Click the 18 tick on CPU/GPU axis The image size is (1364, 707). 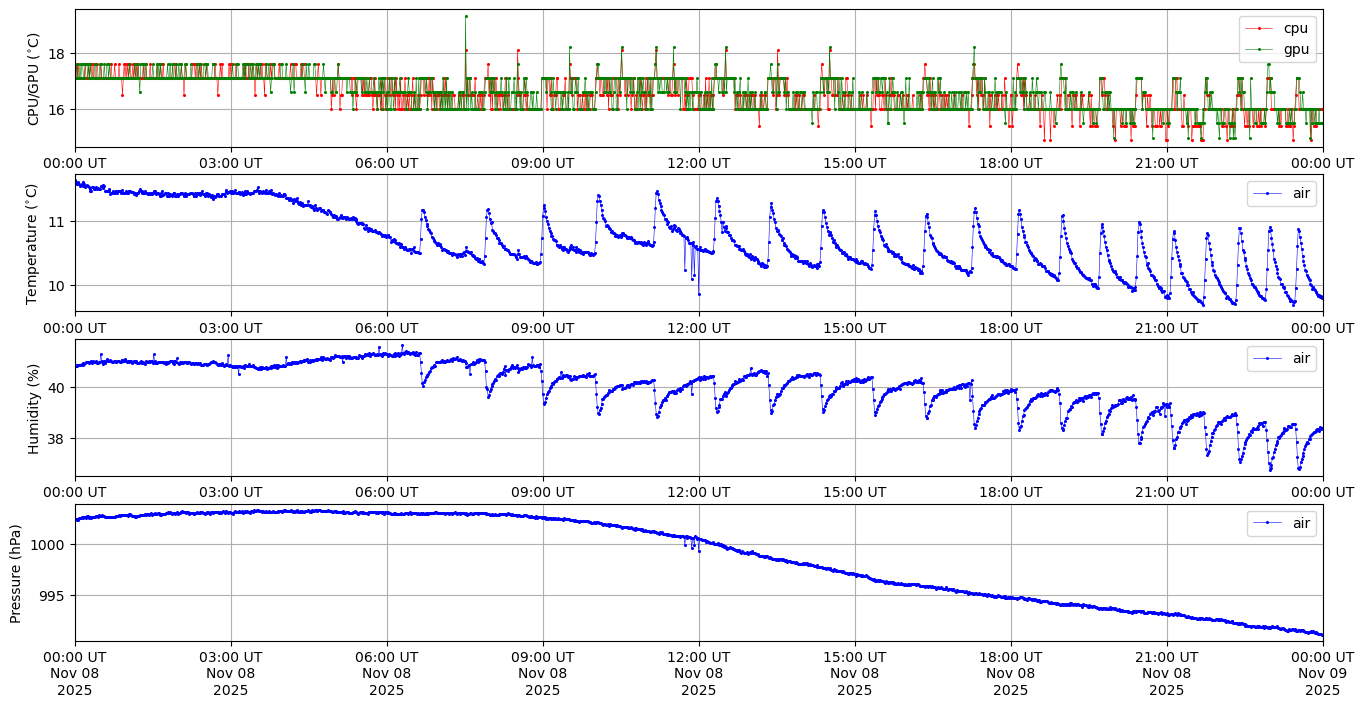(x=56, y=54)
